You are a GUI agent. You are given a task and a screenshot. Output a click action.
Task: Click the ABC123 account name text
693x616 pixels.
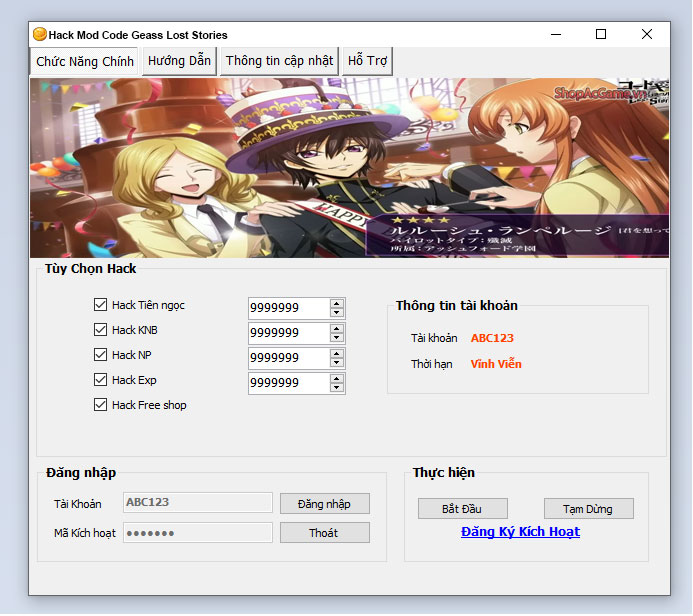[492, 338]
